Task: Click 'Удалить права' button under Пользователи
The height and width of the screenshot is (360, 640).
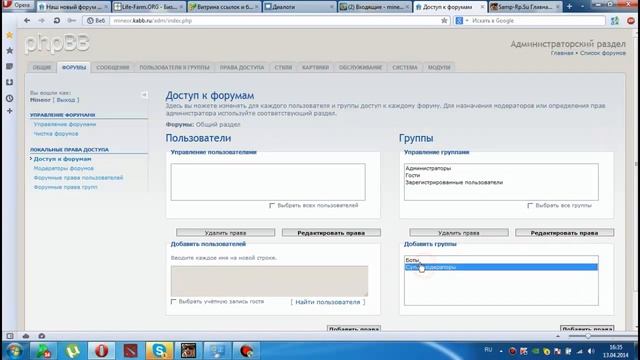Action: (x=225, y=233)
